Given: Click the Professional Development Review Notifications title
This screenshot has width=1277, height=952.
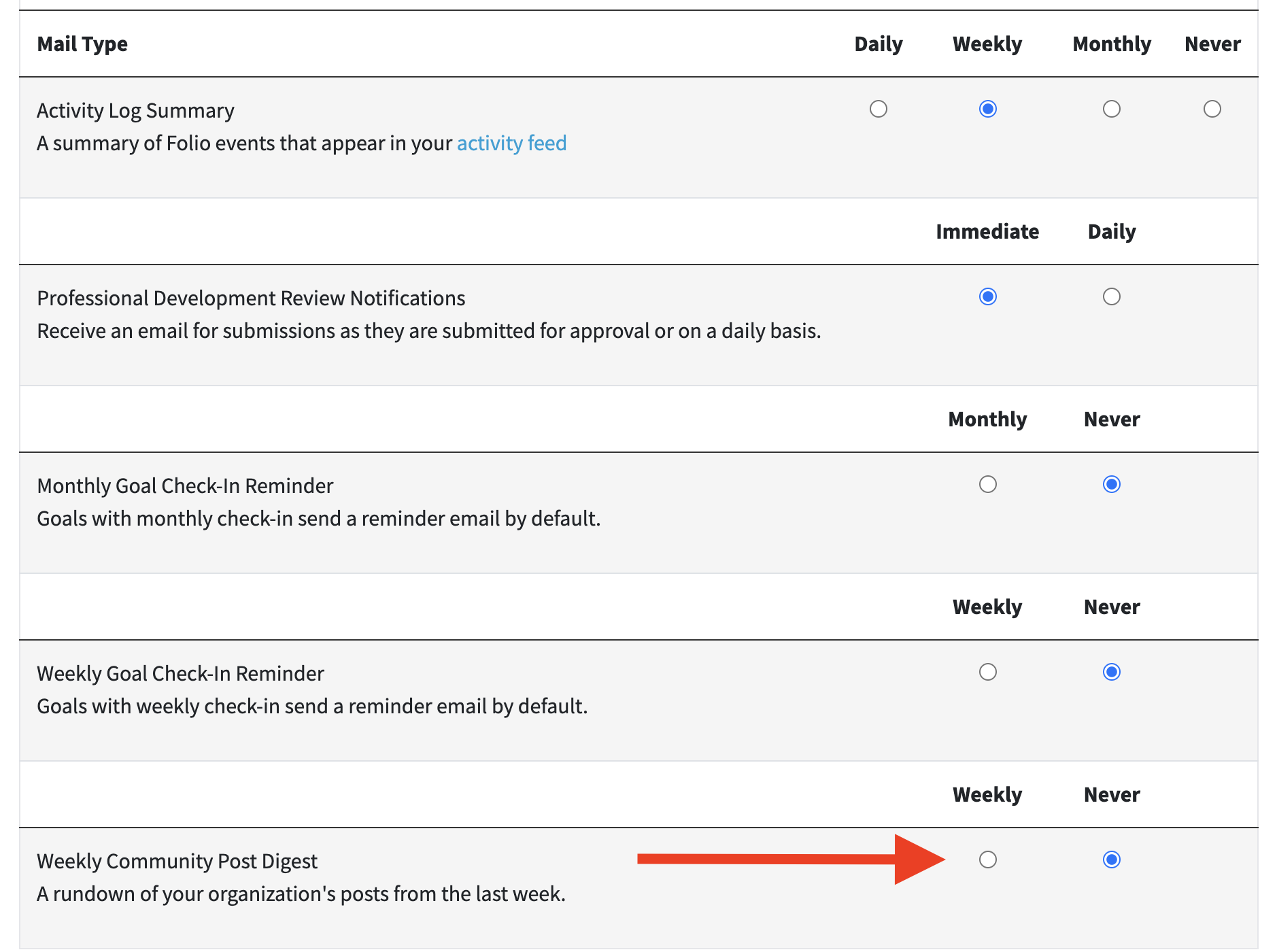Looking at the screenshot, I should click(x=251, y=299).
